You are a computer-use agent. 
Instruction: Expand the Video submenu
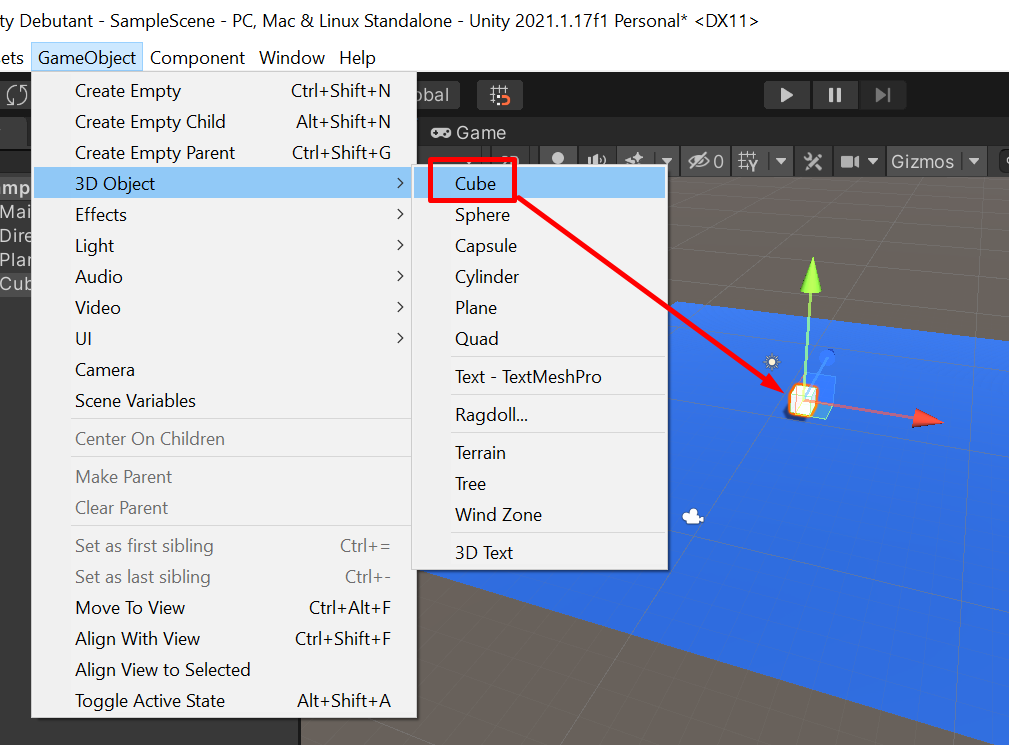(x=222, y=307)
